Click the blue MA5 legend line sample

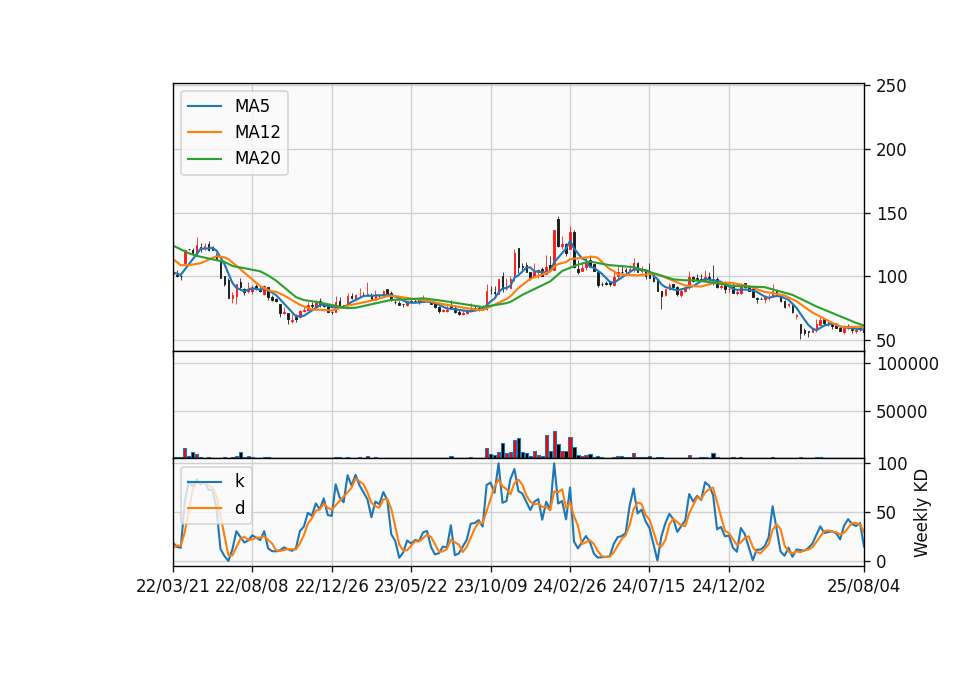204,106
